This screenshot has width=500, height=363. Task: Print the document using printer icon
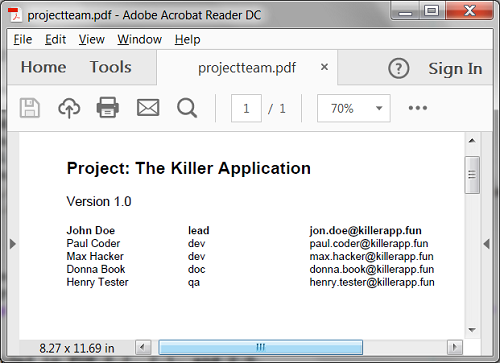(108, 107)
